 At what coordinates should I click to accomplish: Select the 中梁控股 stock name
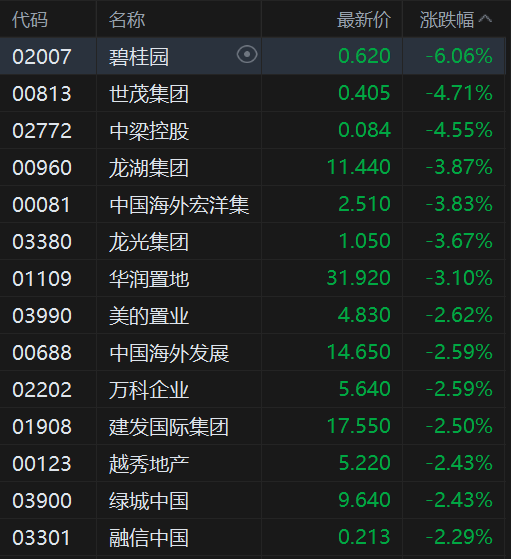149,131
